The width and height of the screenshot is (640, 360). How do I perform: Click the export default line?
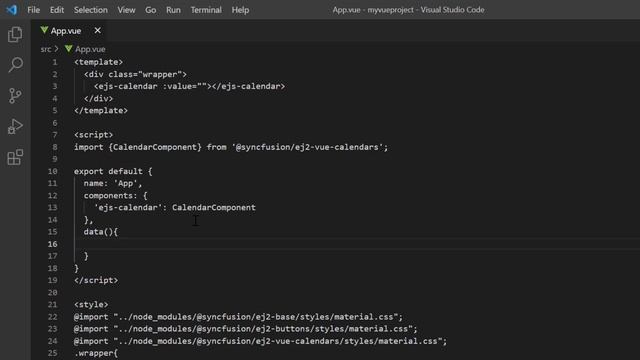click(x=113, y=171)
